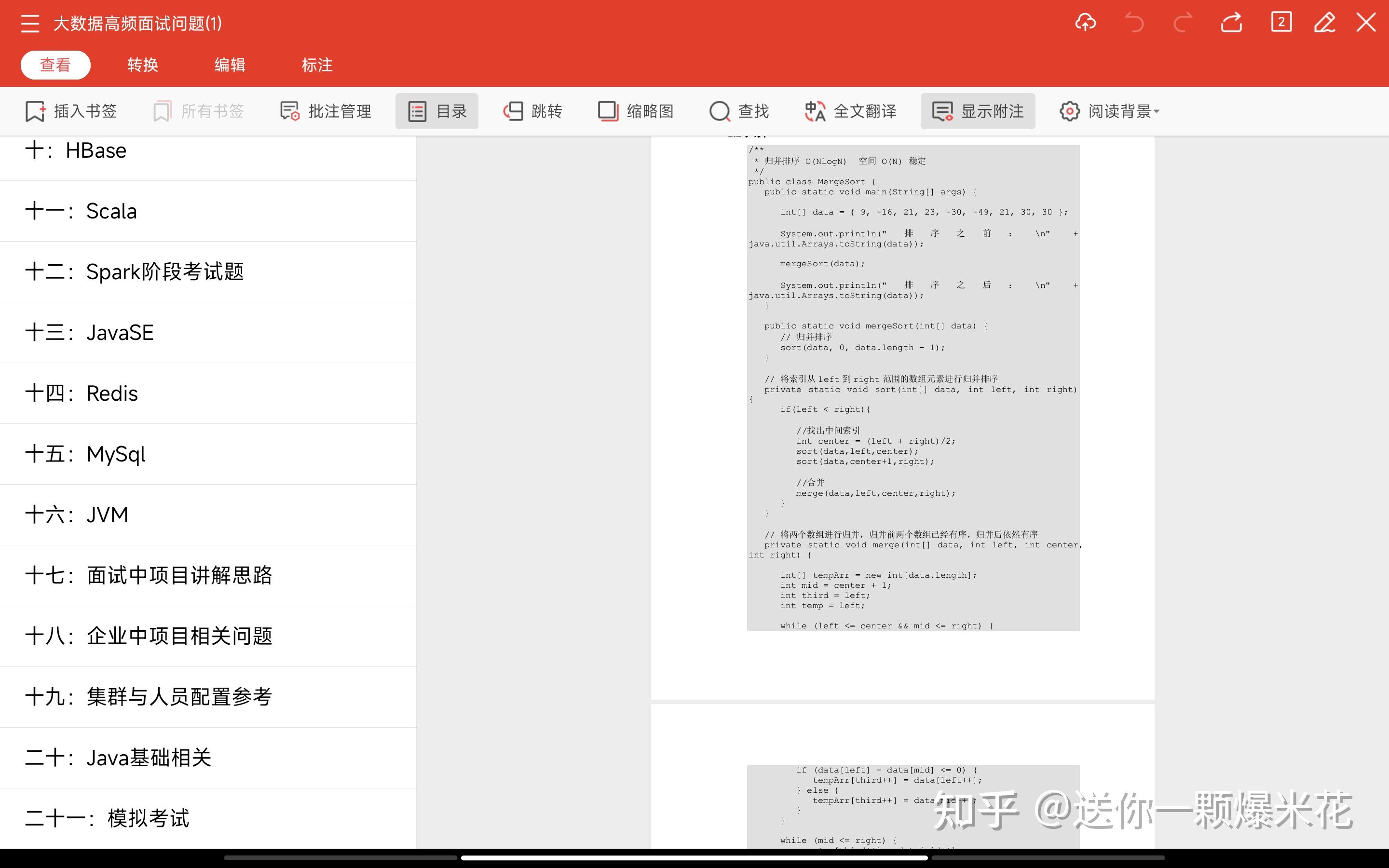Toggle 显示附注 show annotations
This screenshot has height=868, width=1389.
[978, 111]
